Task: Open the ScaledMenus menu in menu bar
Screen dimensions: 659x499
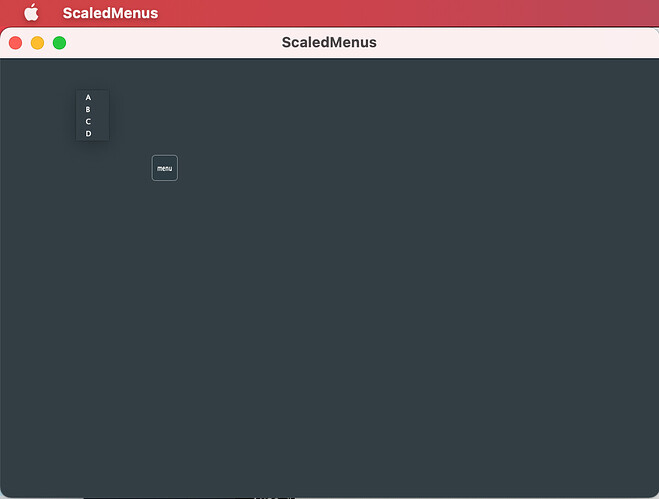Action: tap(111, 13)
